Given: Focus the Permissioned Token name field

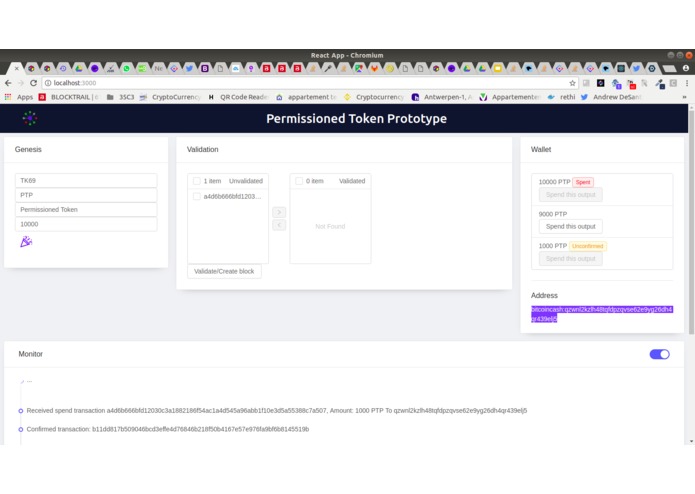Looking at the screenshot, I should (86, 210).
